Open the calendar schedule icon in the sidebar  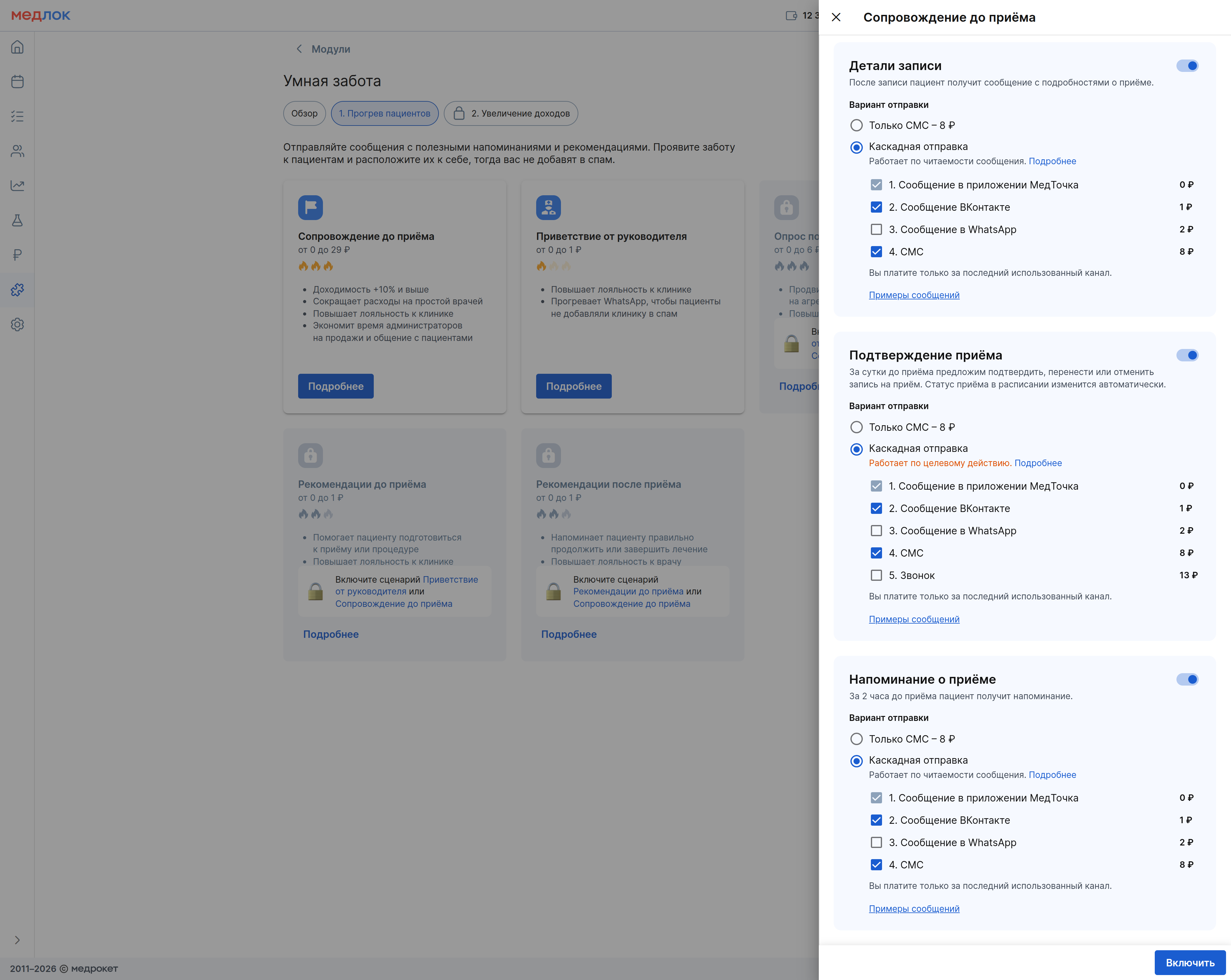pyautogui.click(x=17, y=82)
